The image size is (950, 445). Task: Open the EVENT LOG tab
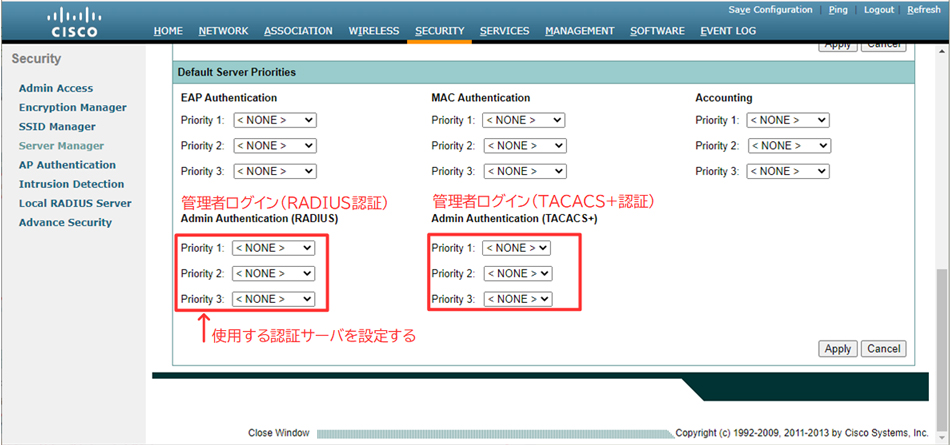coord(728,31)
